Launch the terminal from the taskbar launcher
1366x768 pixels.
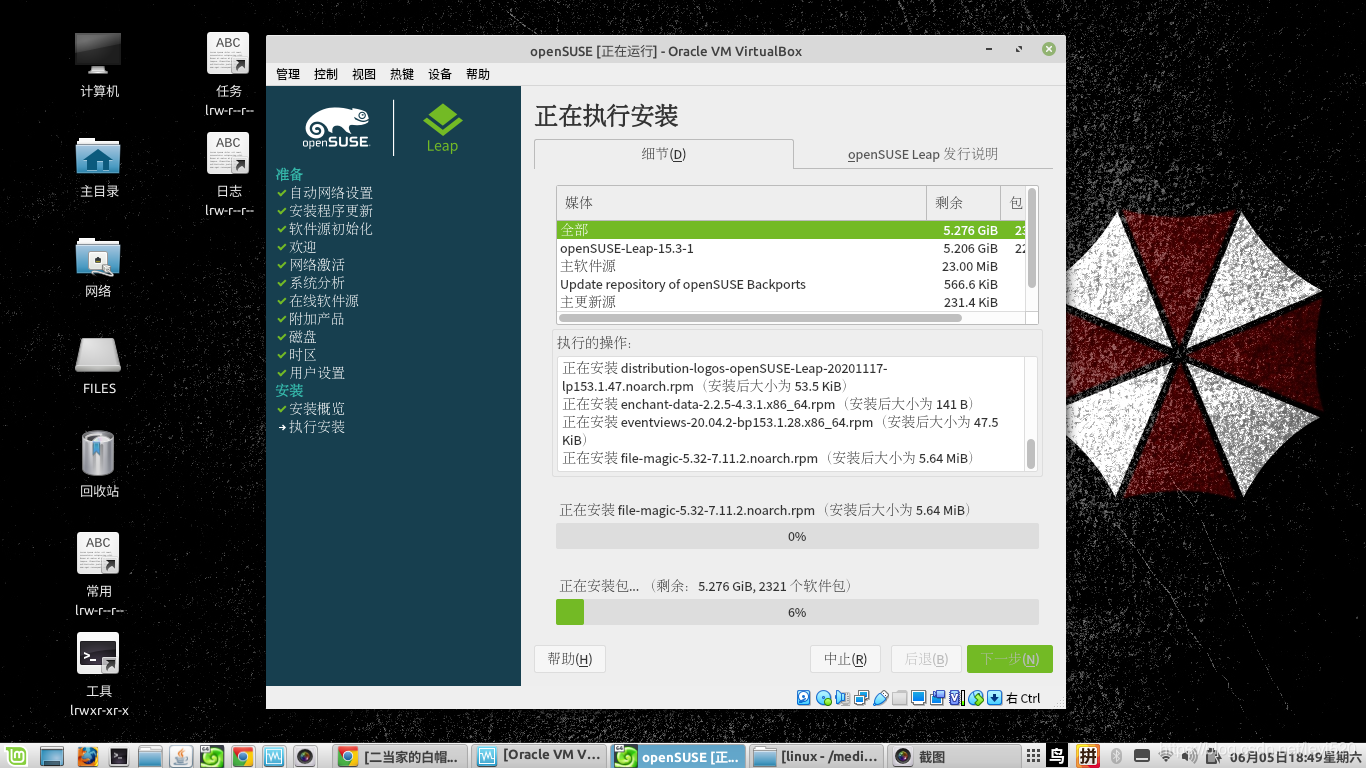point(118,756)
